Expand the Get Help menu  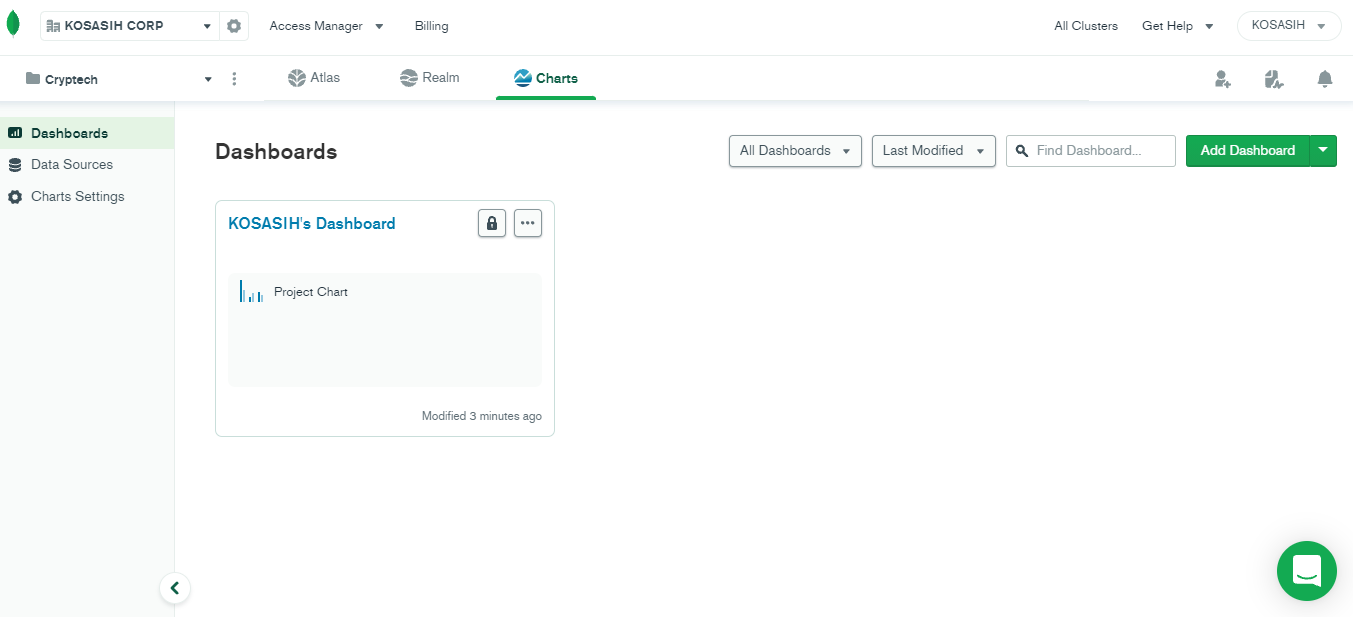click(x=1177, y=26)
